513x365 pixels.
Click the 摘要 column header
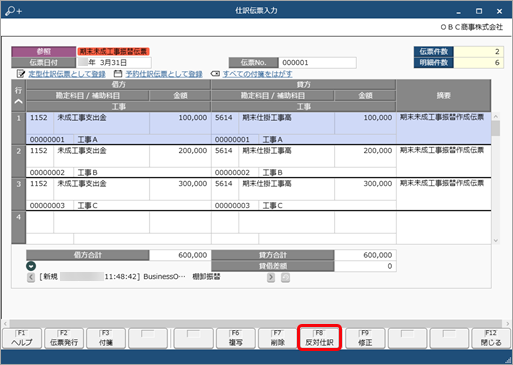[x=443, y=96]
